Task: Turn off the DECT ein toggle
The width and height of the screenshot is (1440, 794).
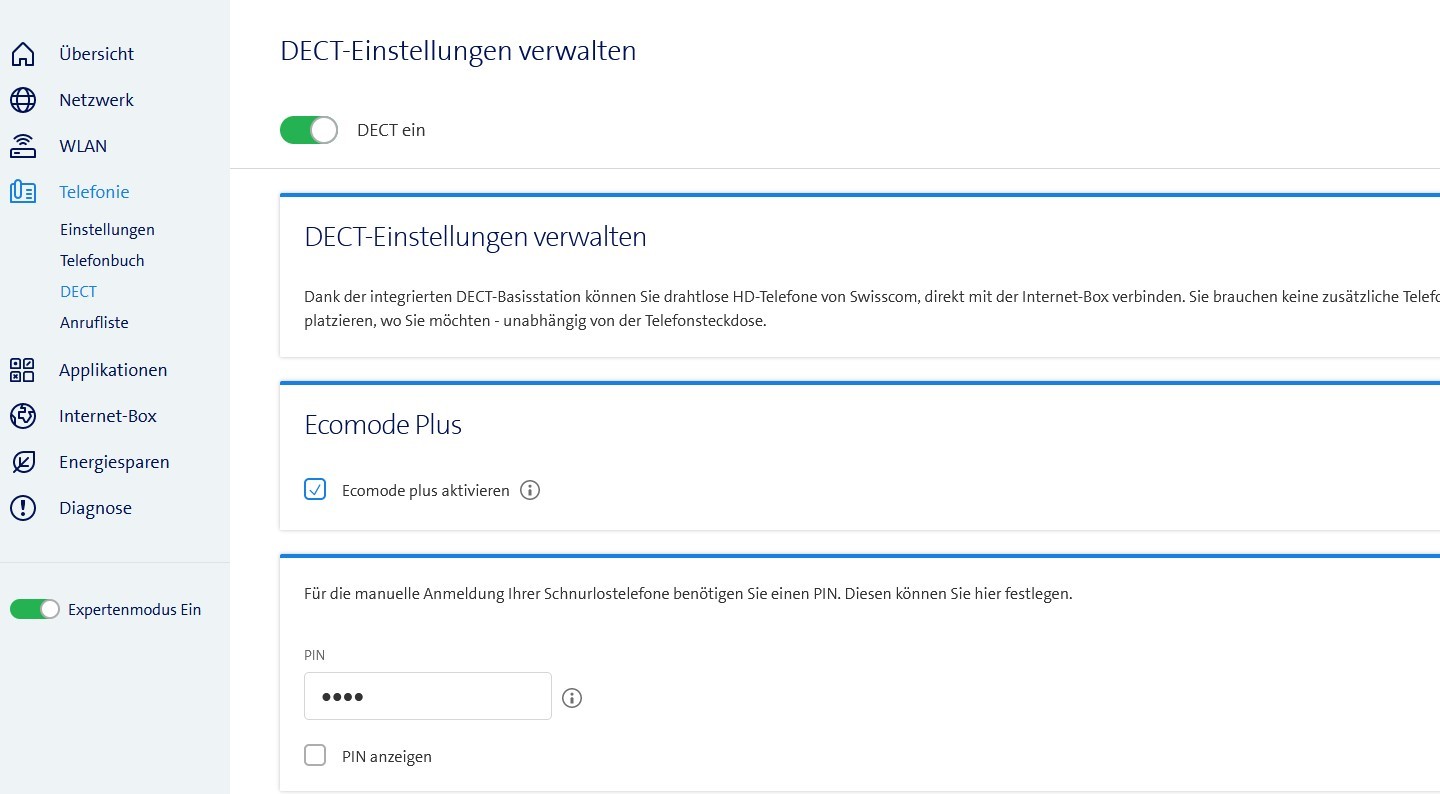Action: point(308,129)
